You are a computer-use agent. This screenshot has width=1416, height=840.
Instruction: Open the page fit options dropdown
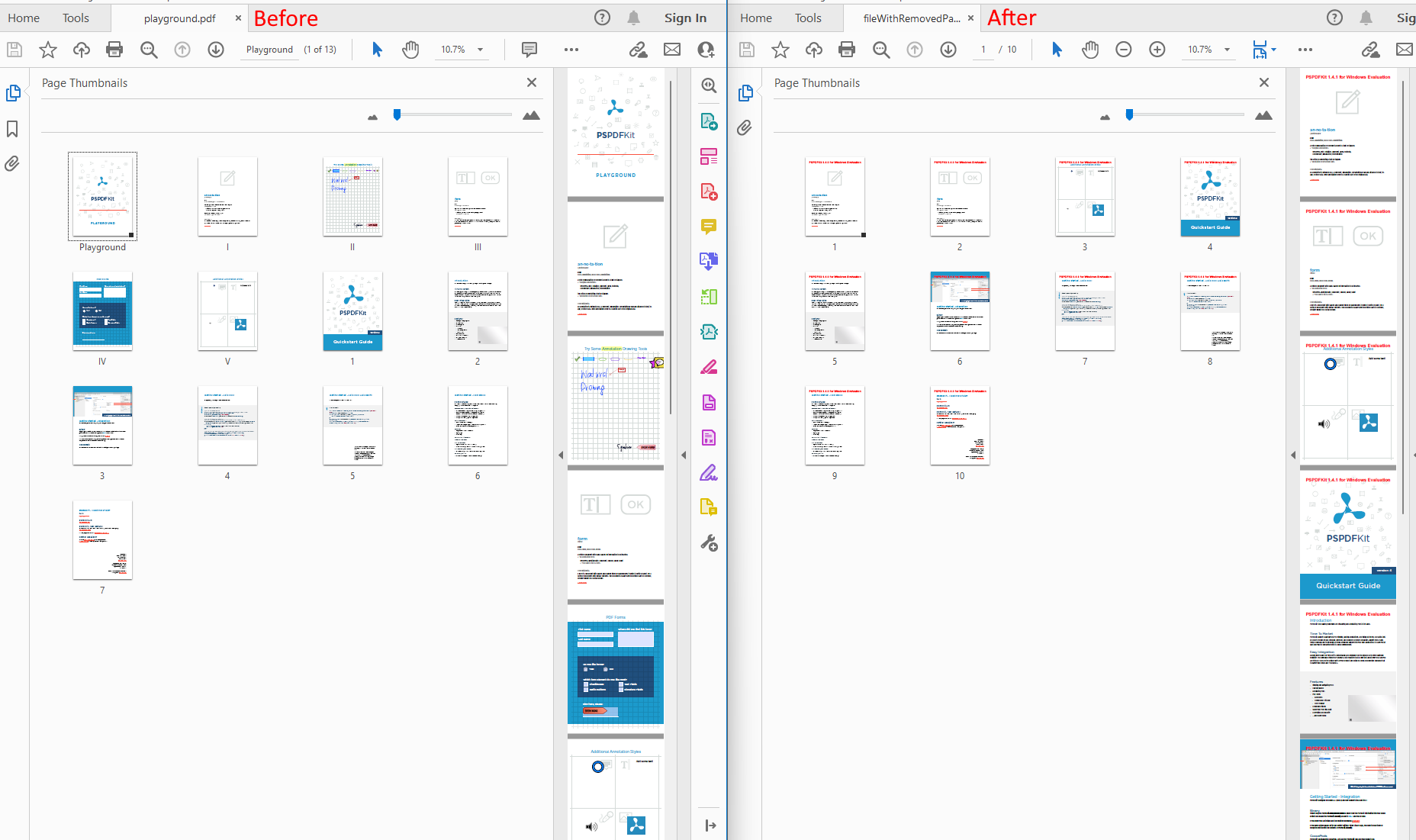pyautogui.click(x=1275, y=49)
